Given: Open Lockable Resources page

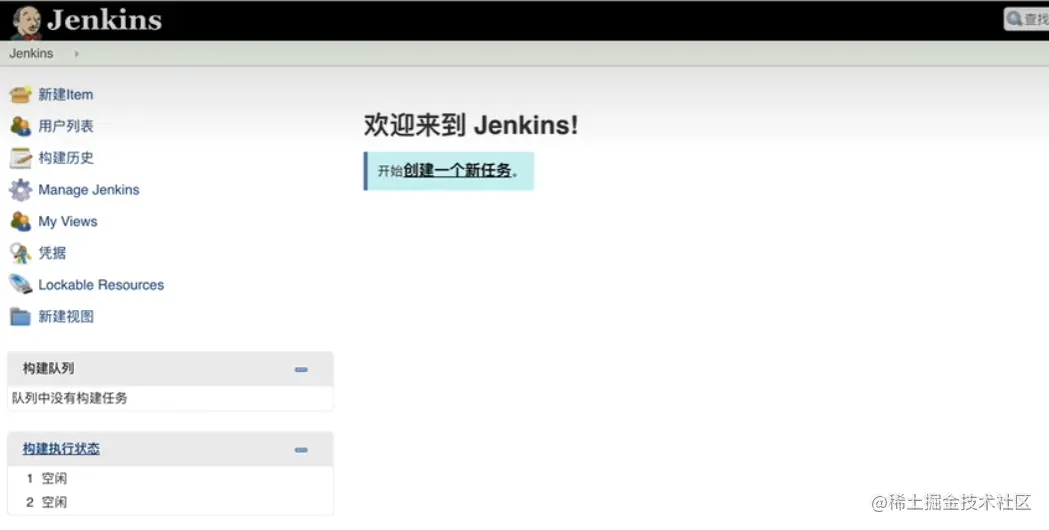Looking at the screenshot, I should pyautogui.click(x=101, y=284).
